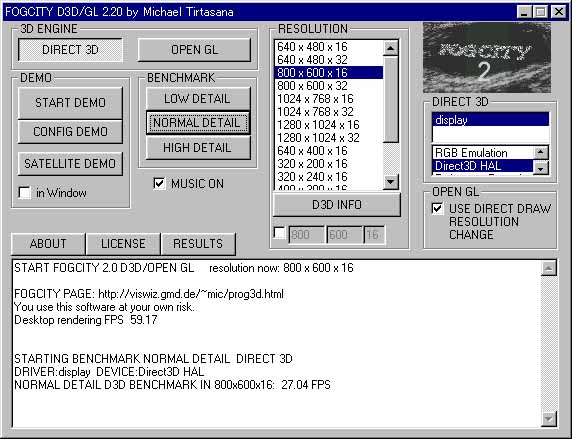Close the FOGCITY window
572x439 pixels.
pyautogui.click(x=559, y=12)
